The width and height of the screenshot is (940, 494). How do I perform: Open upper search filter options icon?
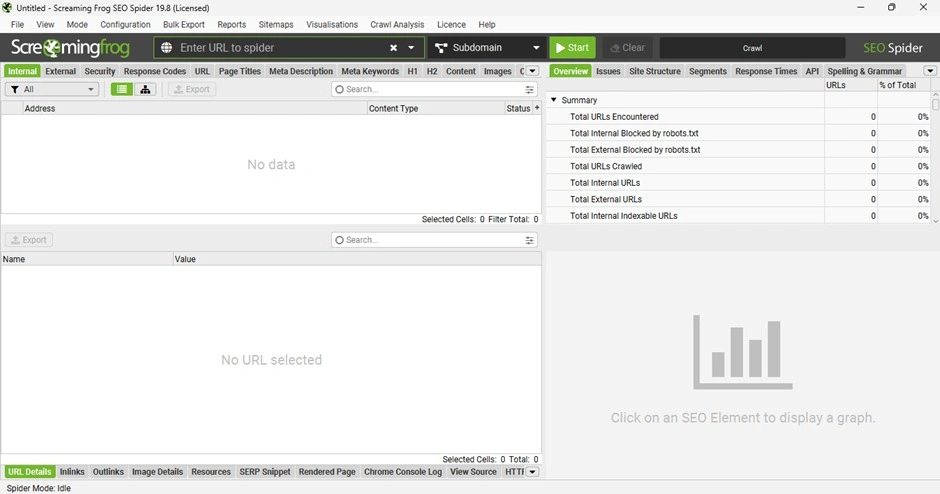pos(529,89)
